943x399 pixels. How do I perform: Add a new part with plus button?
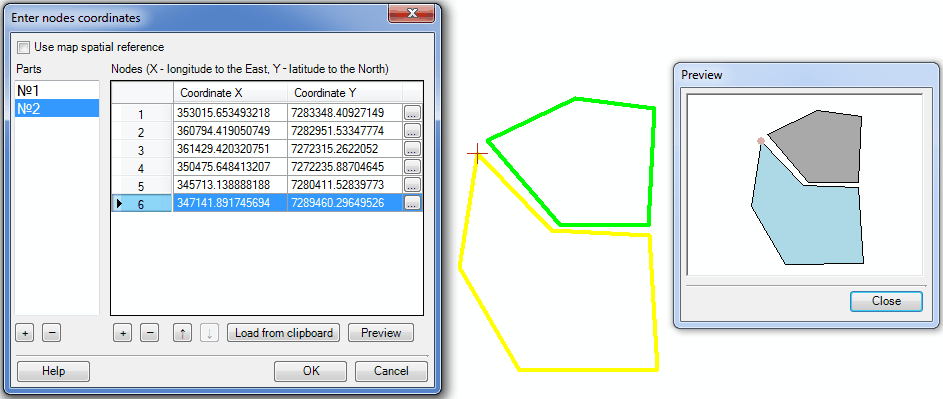25,332
